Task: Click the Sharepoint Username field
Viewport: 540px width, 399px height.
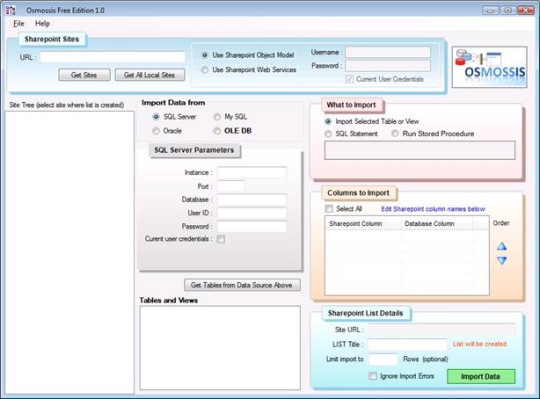Action: point(388,52)
